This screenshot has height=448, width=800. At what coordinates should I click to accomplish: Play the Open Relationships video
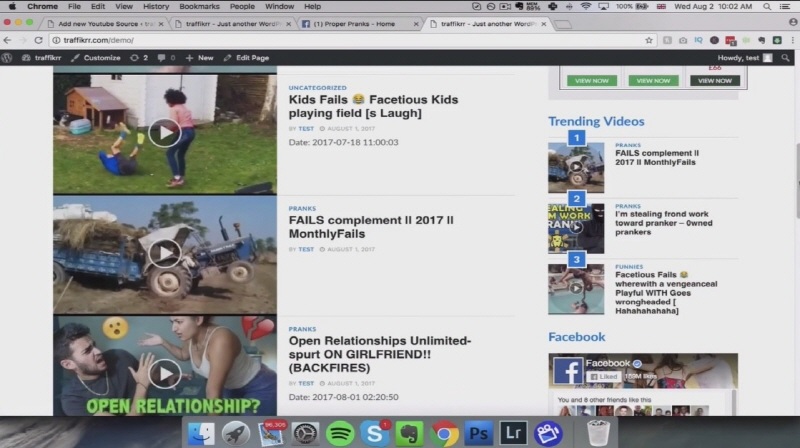point(165,374)
